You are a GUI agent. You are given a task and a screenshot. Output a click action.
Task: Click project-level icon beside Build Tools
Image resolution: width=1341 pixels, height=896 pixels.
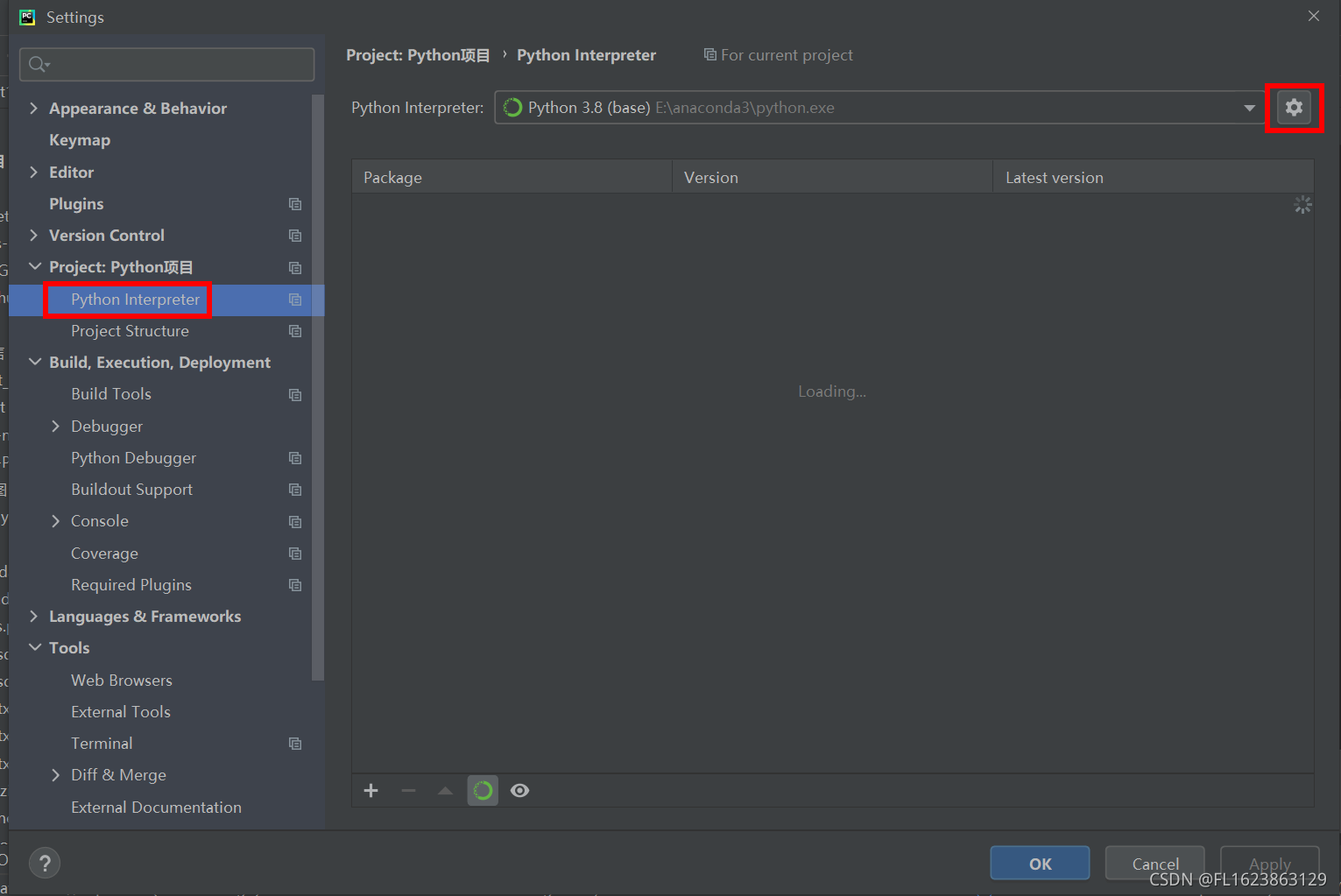click(x=295, y=395)
